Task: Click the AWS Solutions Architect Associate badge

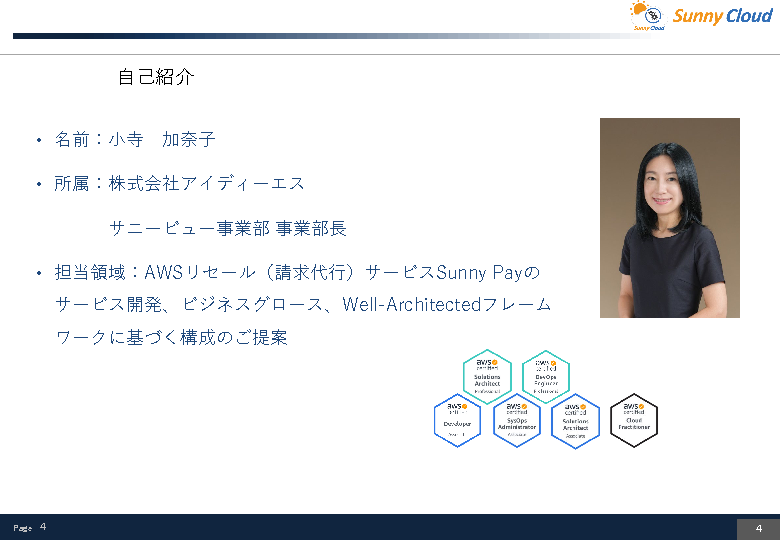Action: pos(575,420)
